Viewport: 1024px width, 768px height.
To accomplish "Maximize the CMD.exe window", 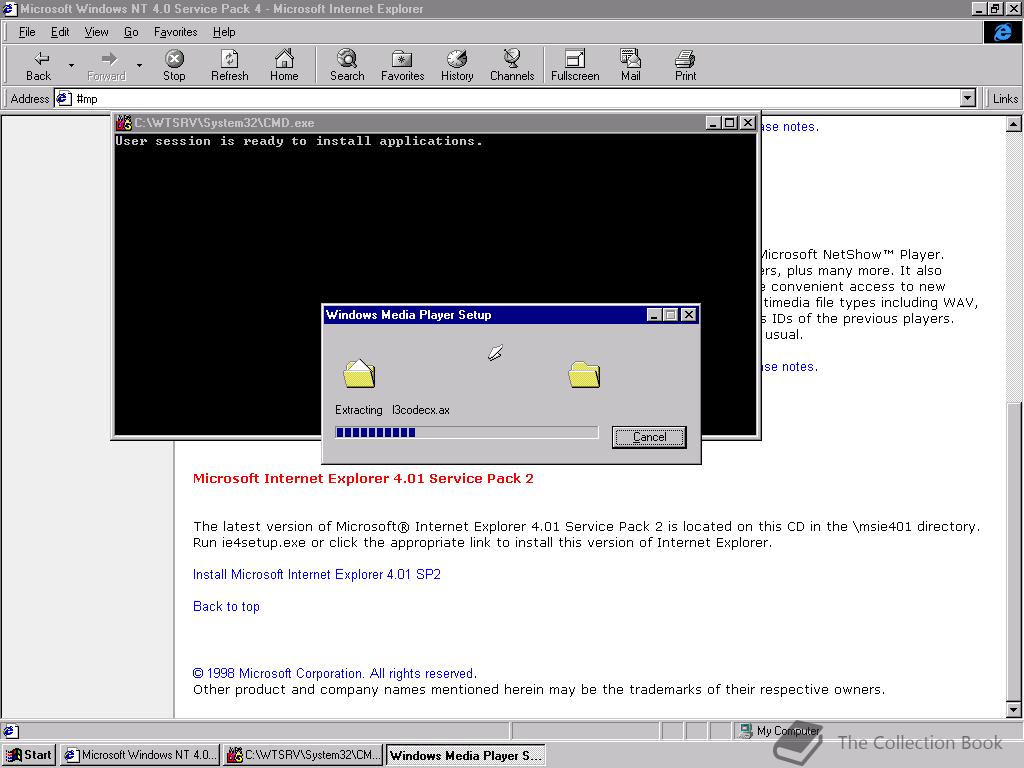I will tap(729, 123).
